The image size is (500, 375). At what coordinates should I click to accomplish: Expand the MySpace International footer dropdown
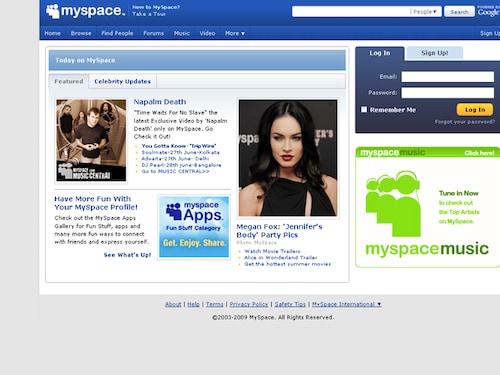347,304
